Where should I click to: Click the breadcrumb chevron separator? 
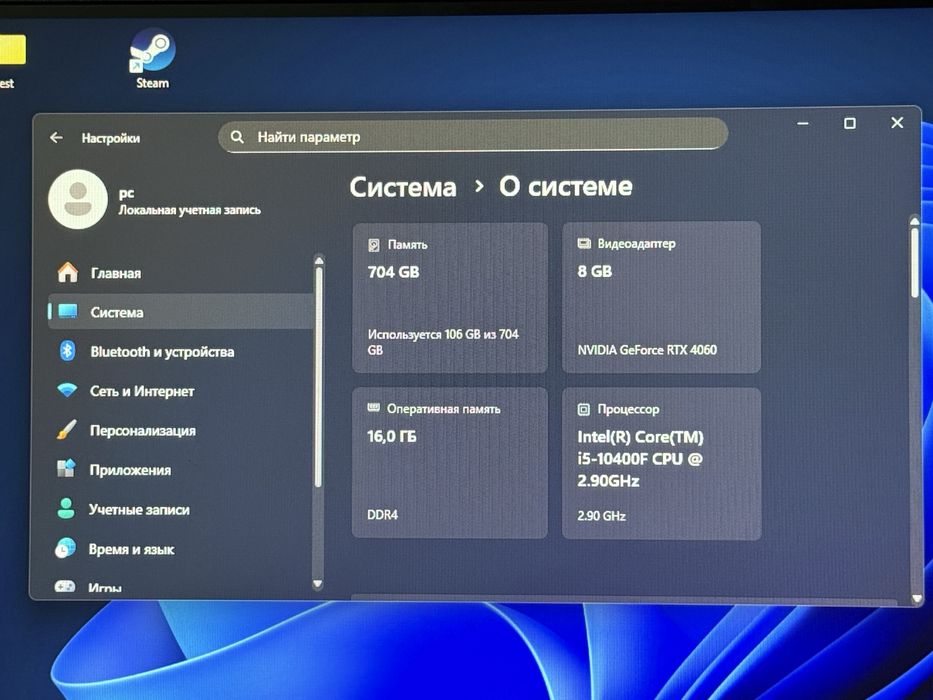[x=479, y=188]
